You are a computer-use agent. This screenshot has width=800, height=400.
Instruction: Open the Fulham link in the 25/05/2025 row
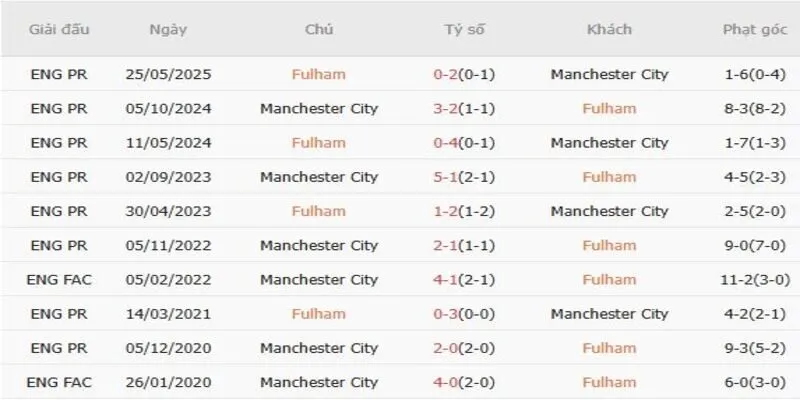click(x=318, y=74)
